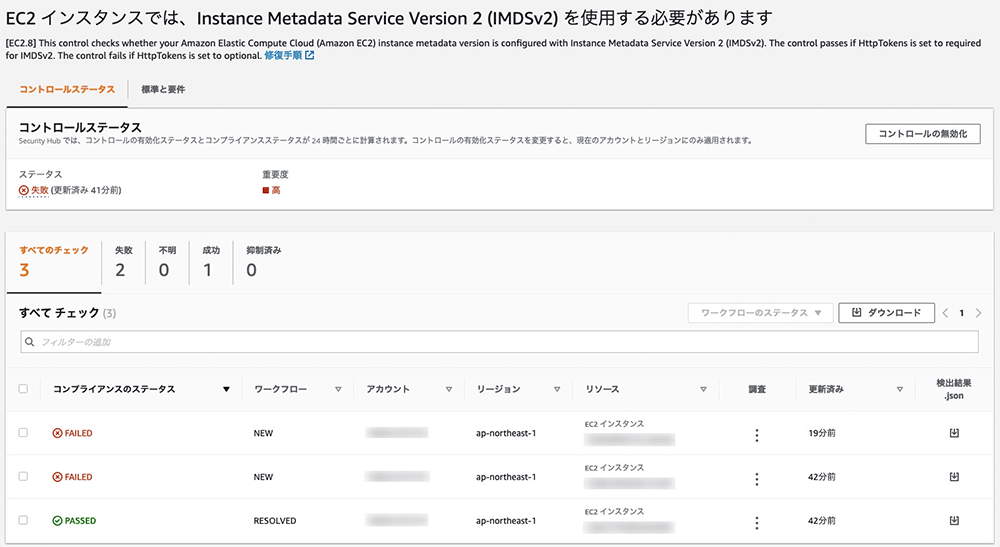1000x547 pixels.
Task: Go to the next results page arrow
Action: tap(978, 313)
